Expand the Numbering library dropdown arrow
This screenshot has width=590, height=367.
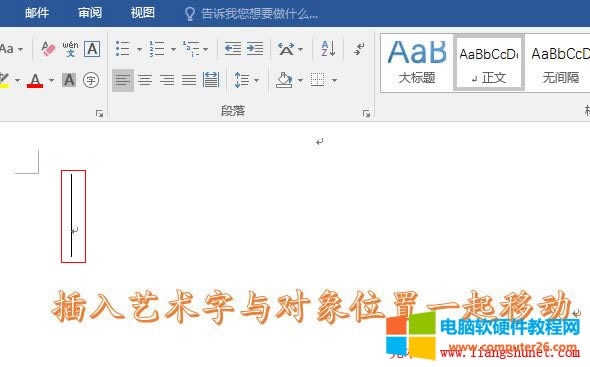[x=173, y=49]
